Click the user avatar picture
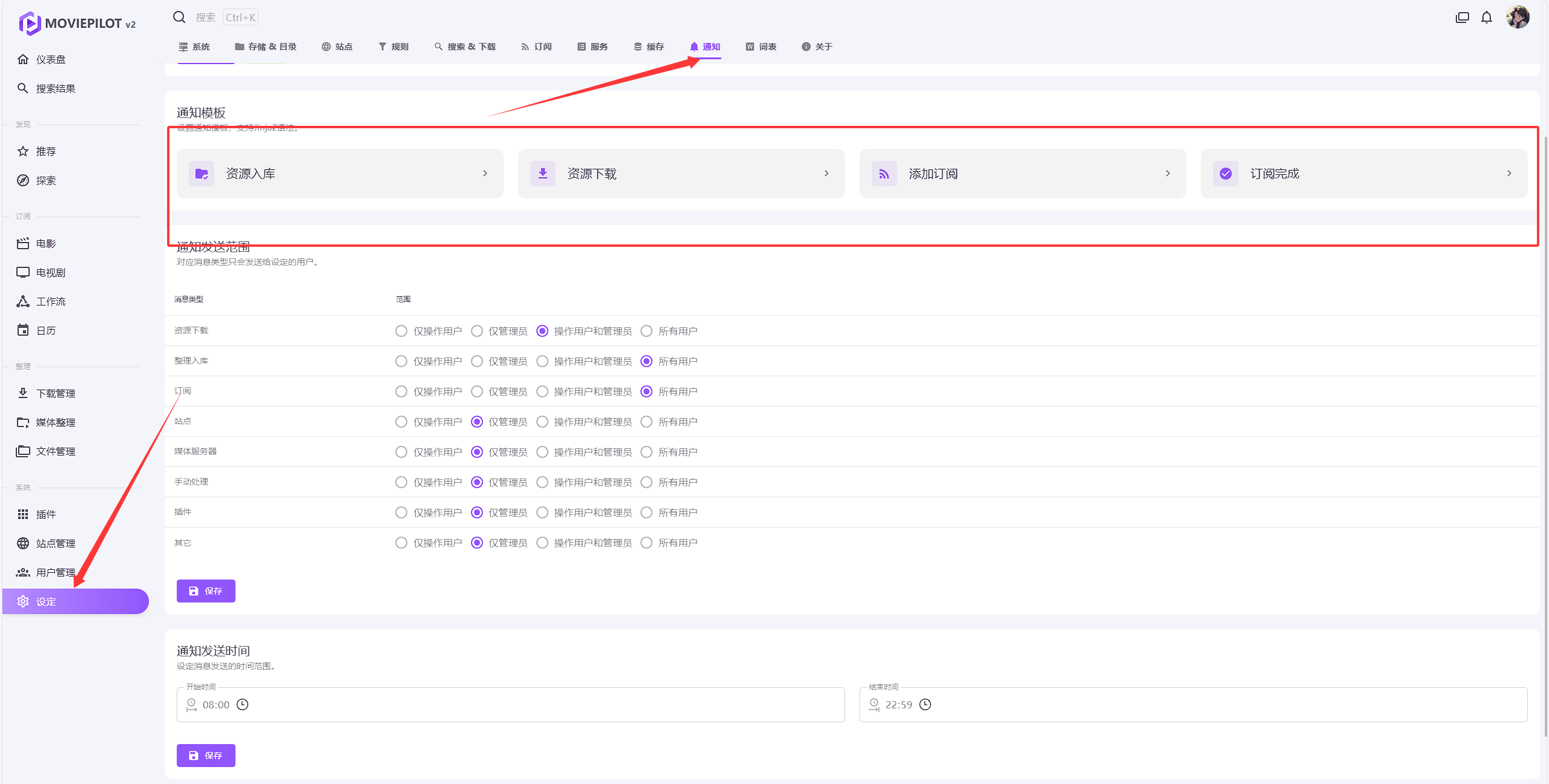Screen dimensions: 1549x784 (1518, 18)
